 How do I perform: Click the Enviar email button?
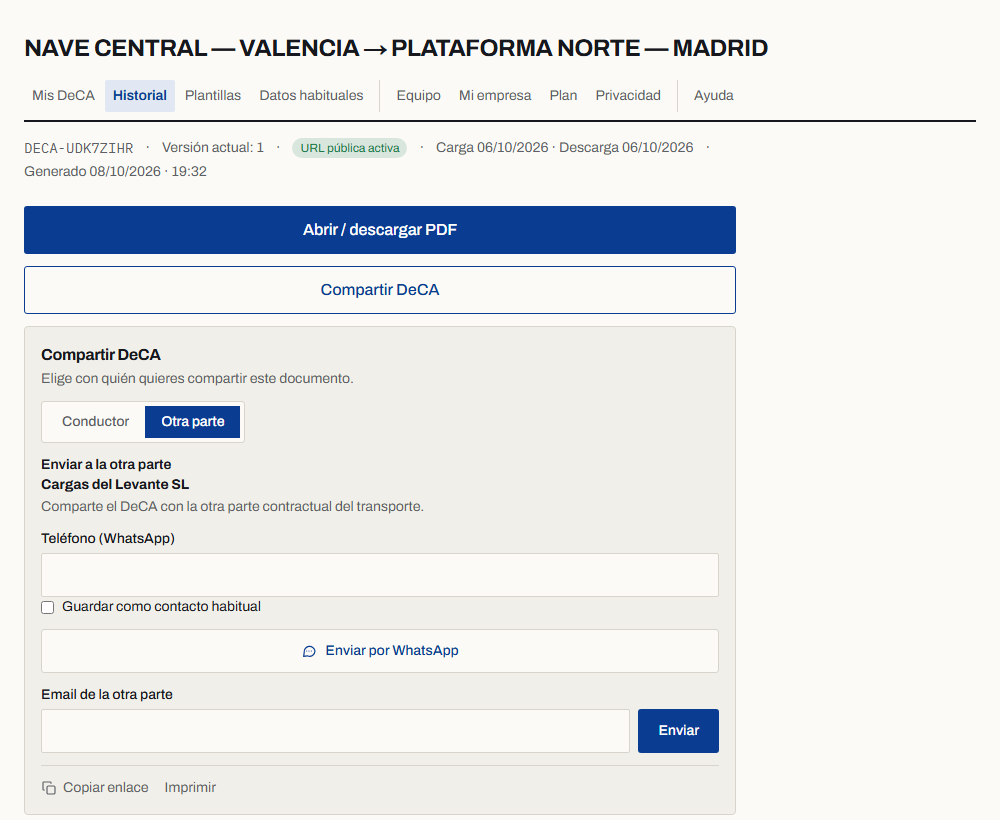[678, 731]
